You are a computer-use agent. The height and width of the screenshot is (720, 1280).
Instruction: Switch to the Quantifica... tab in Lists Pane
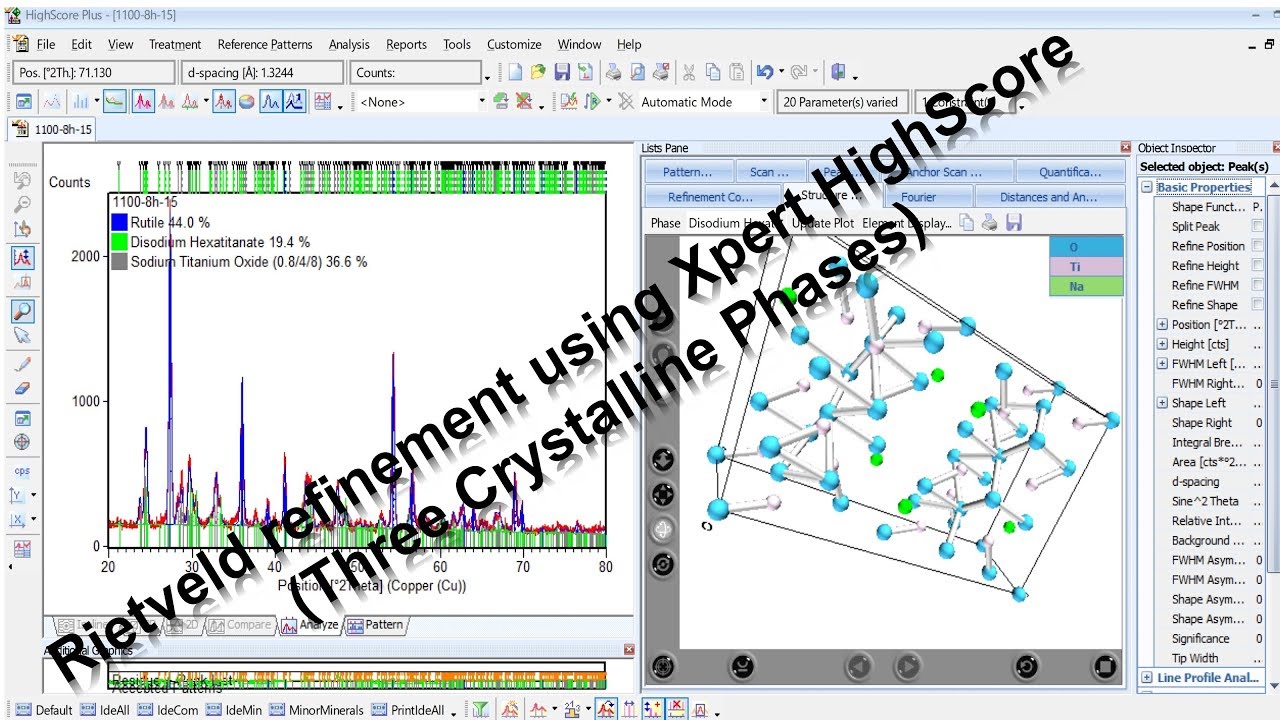[x=1070, y=172]
